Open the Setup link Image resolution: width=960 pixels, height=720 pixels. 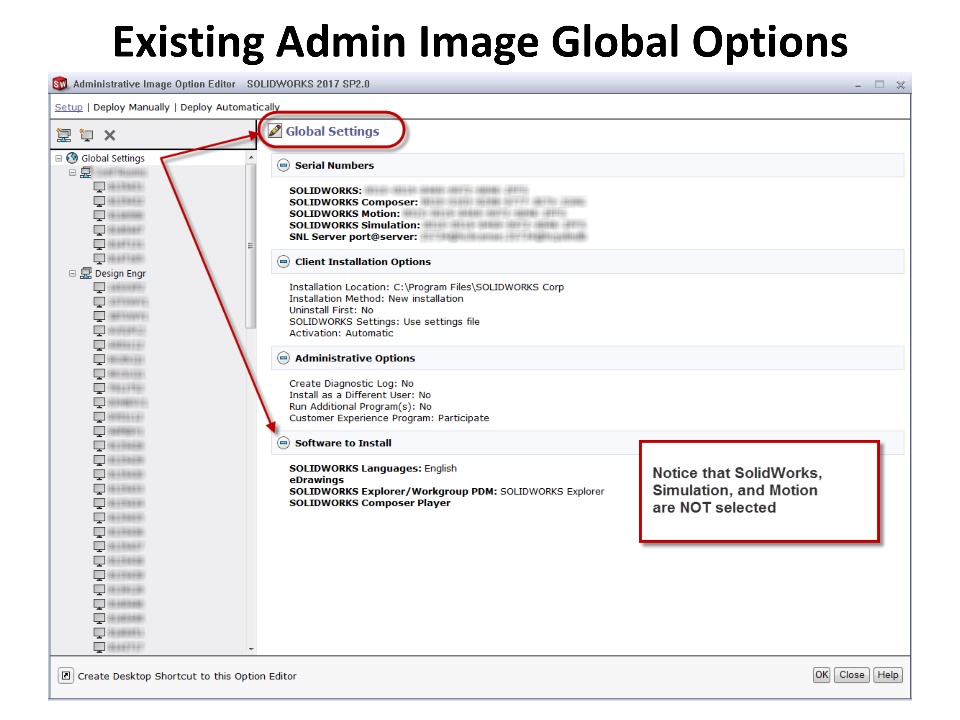[x=69, y=107]
